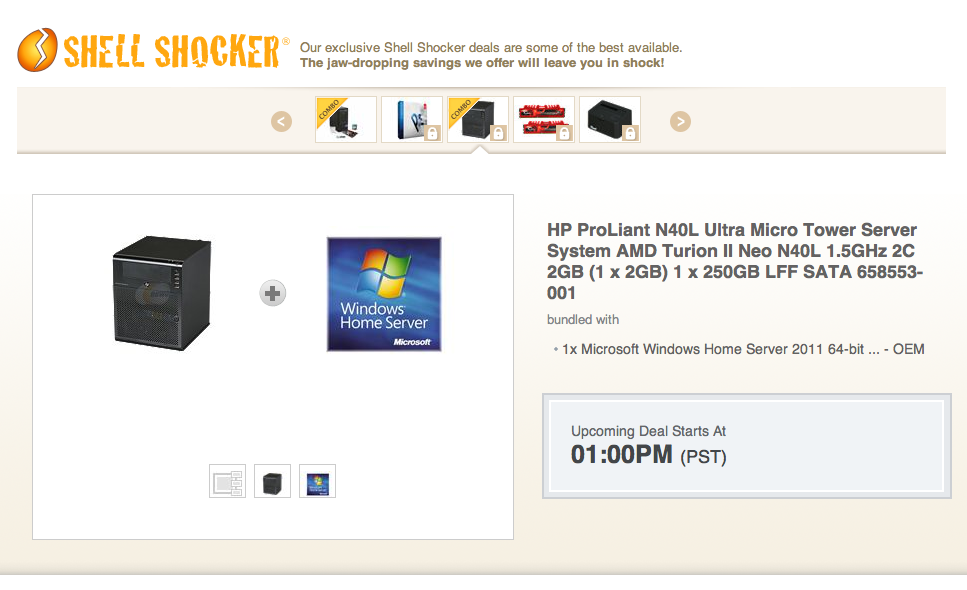Advance deals carousel with right arrow

680,121
